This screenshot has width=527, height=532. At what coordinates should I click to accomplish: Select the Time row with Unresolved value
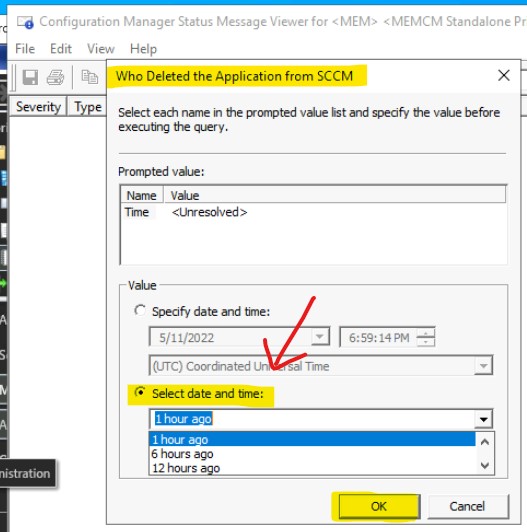click(x=313, y=212)
